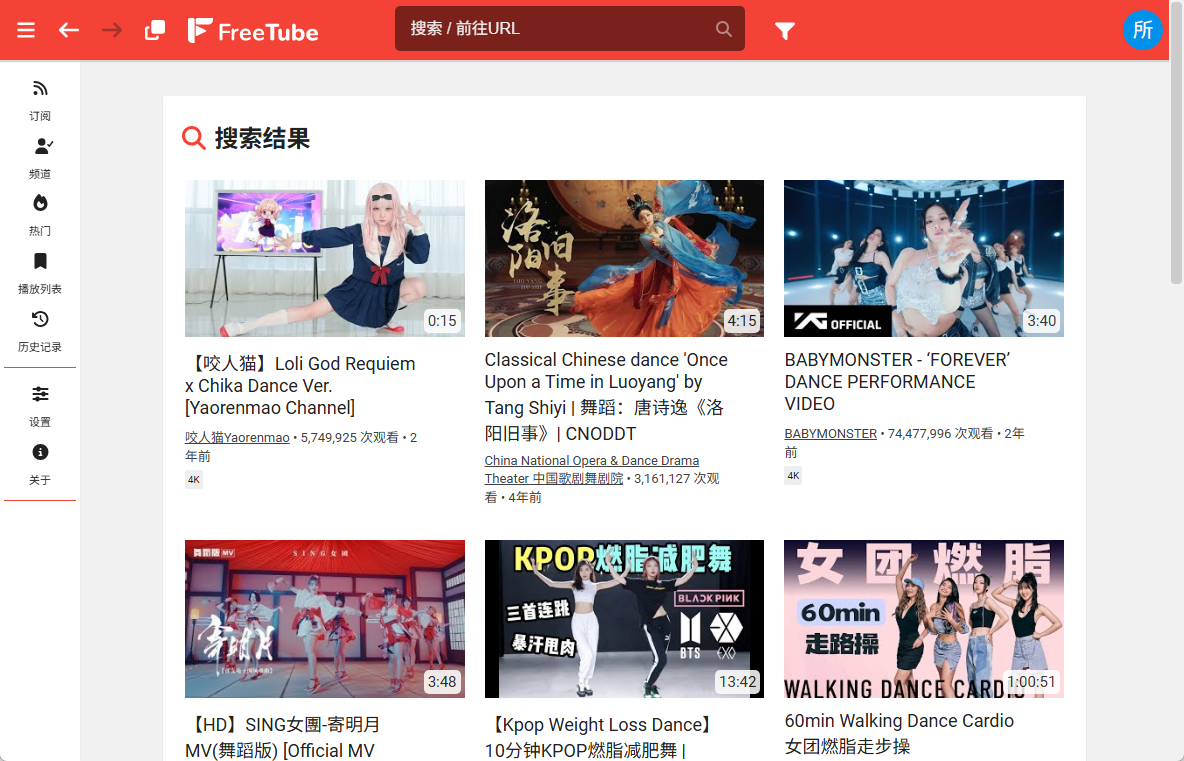Open Channels (频道) in sidebar
This screenshot has width=1184, height=761.
click(40, 159)
